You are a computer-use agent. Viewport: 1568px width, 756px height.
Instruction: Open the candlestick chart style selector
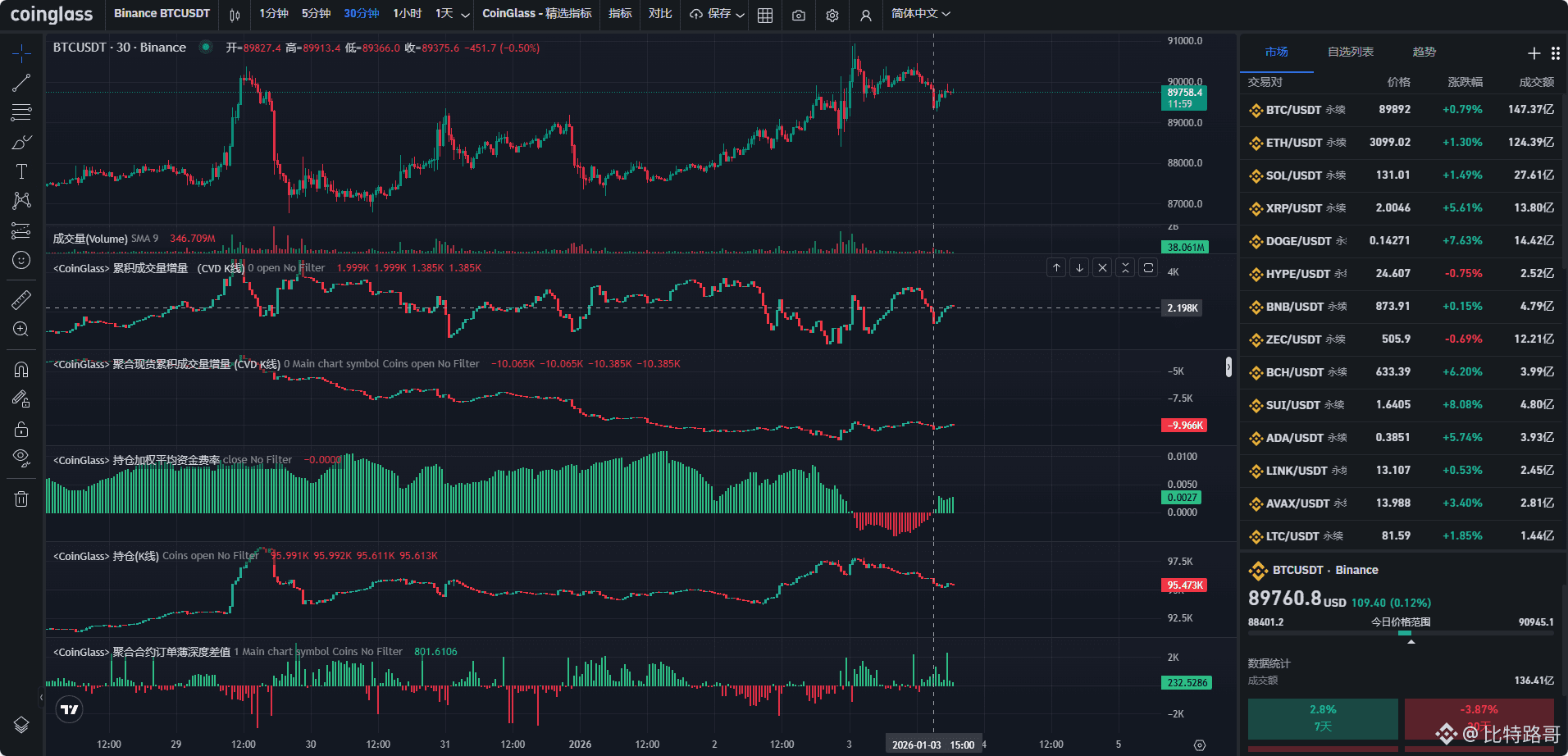point(235,15)
